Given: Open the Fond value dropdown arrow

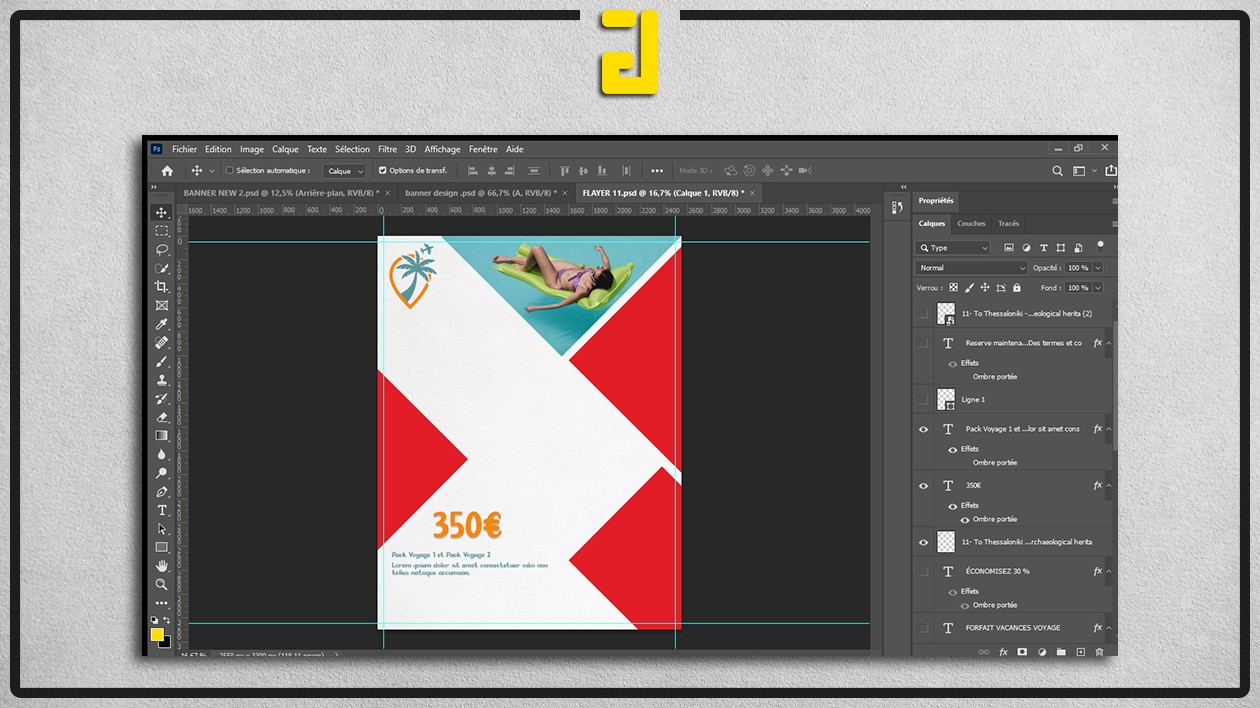Looking at the screenshot, I should coord(1098,288).
